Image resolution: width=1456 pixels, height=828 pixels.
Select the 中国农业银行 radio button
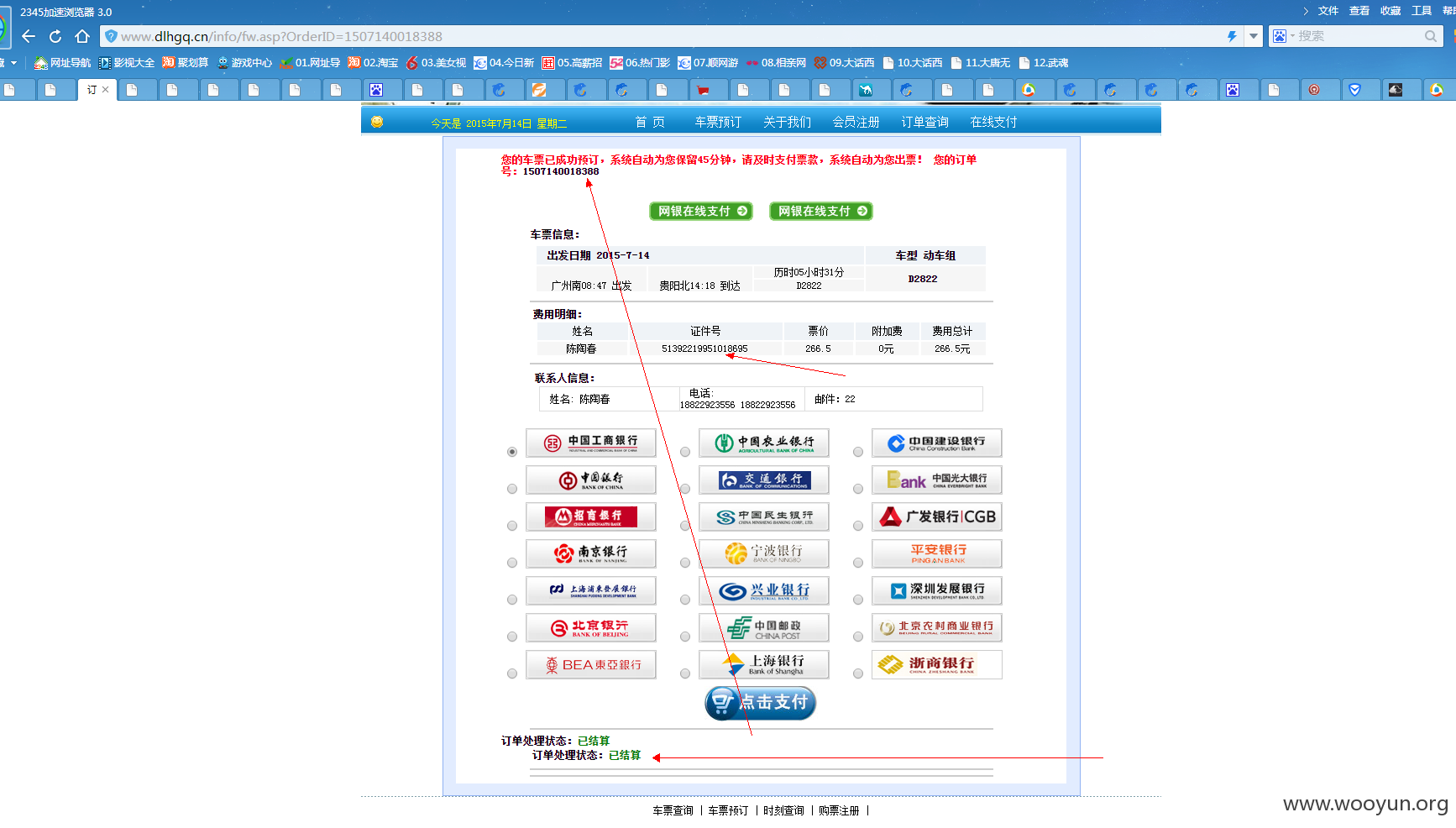pos(685,452)
